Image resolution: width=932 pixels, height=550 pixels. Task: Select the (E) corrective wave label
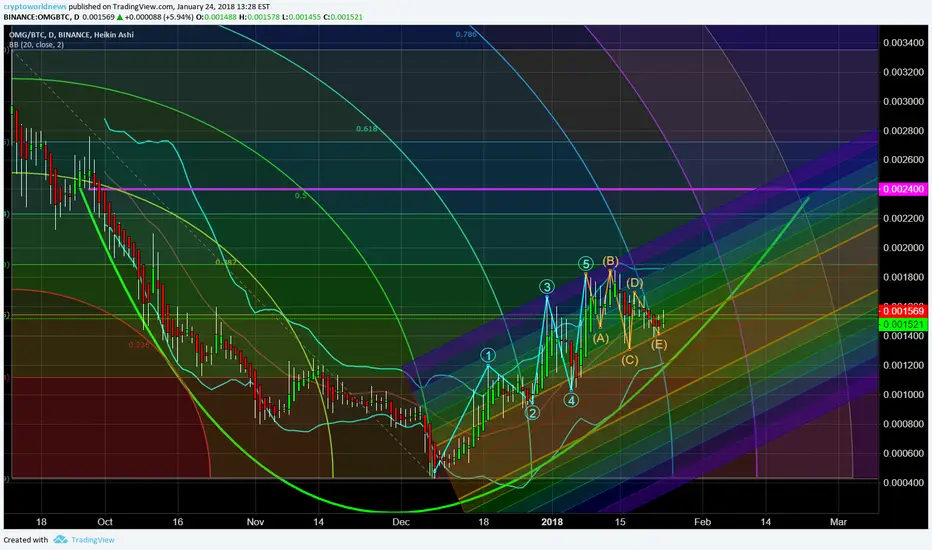tap(659, 344)
